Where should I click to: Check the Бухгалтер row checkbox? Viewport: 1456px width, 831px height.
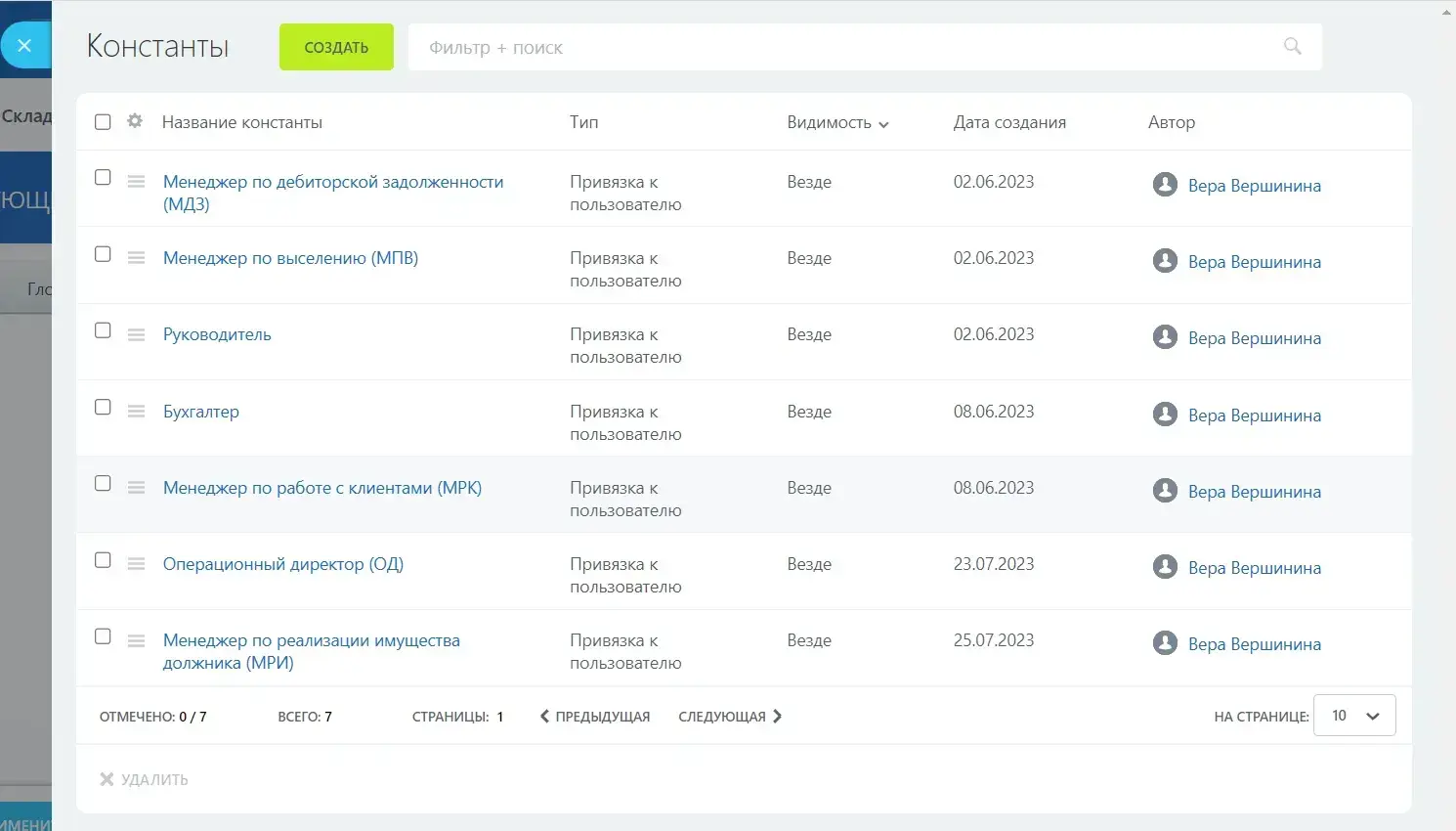click(103, 408)
